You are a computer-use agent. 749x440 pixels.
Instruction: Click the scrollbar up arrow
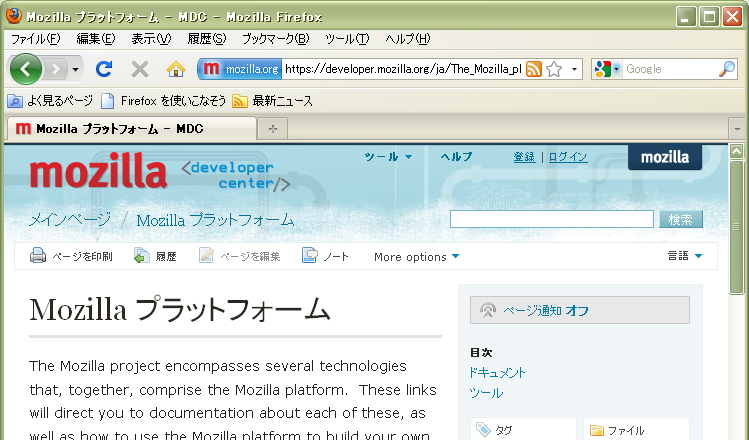tap(737, 151)
